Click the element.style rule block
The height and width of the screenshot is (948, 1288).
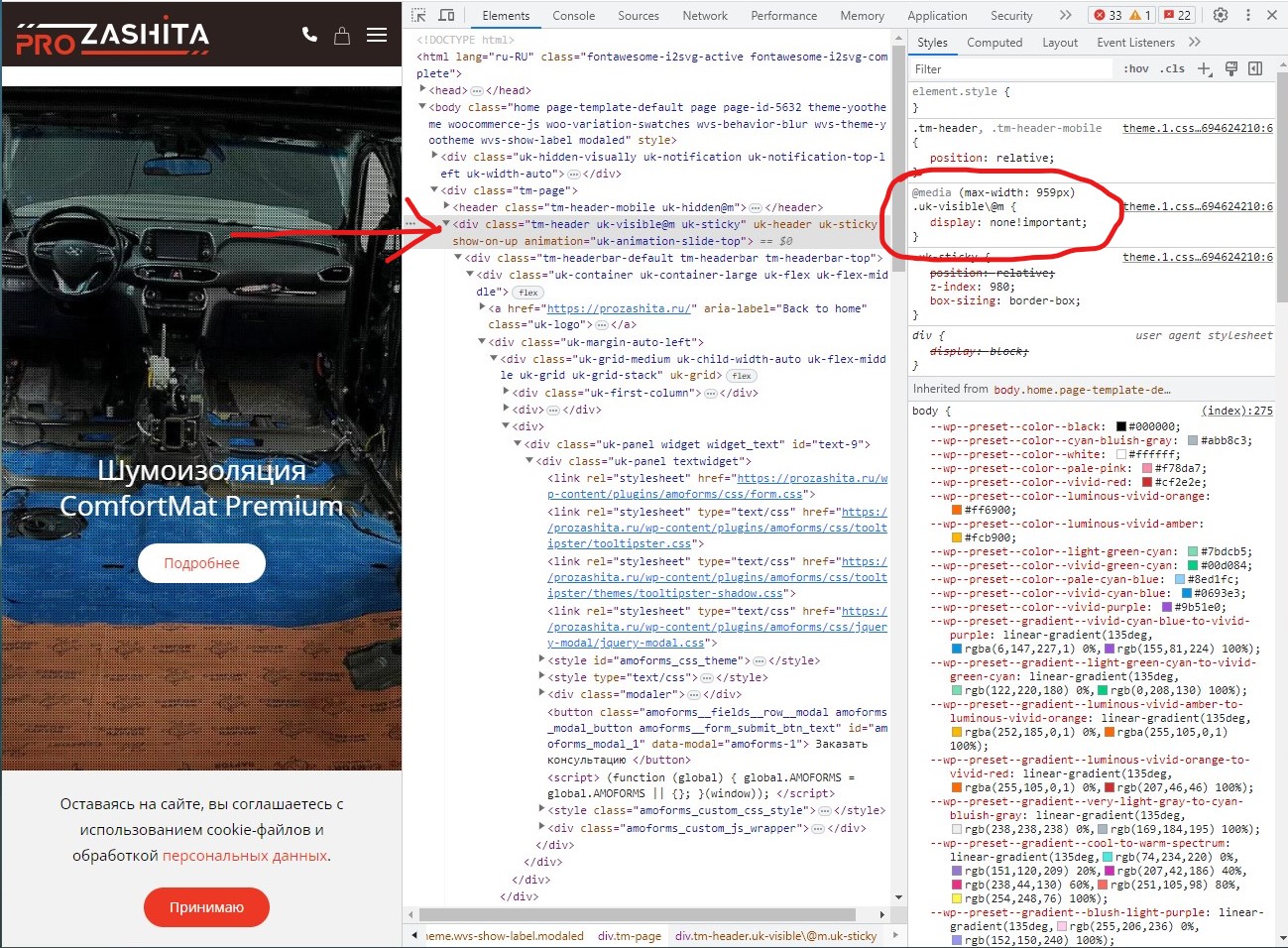click(1093, 99)
